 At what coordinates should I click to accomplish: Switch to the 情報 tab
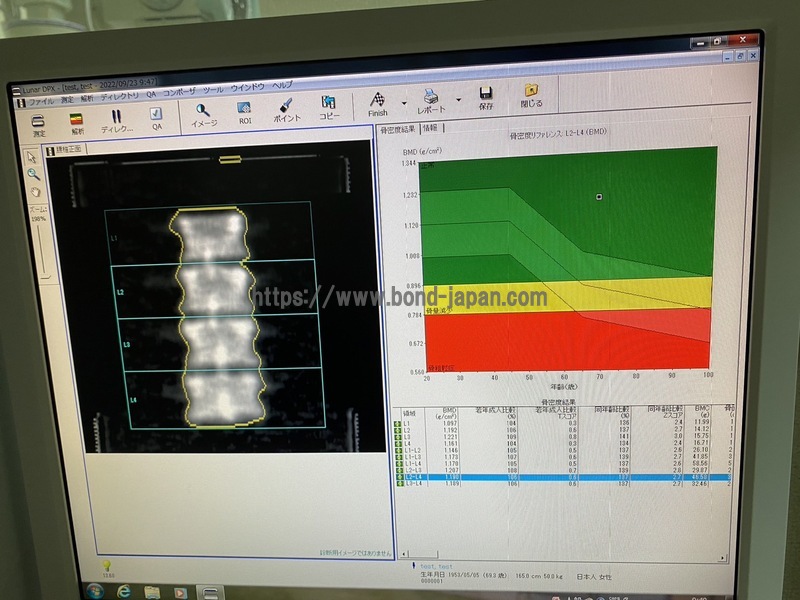pyautogui.click(x=430, y=128)
